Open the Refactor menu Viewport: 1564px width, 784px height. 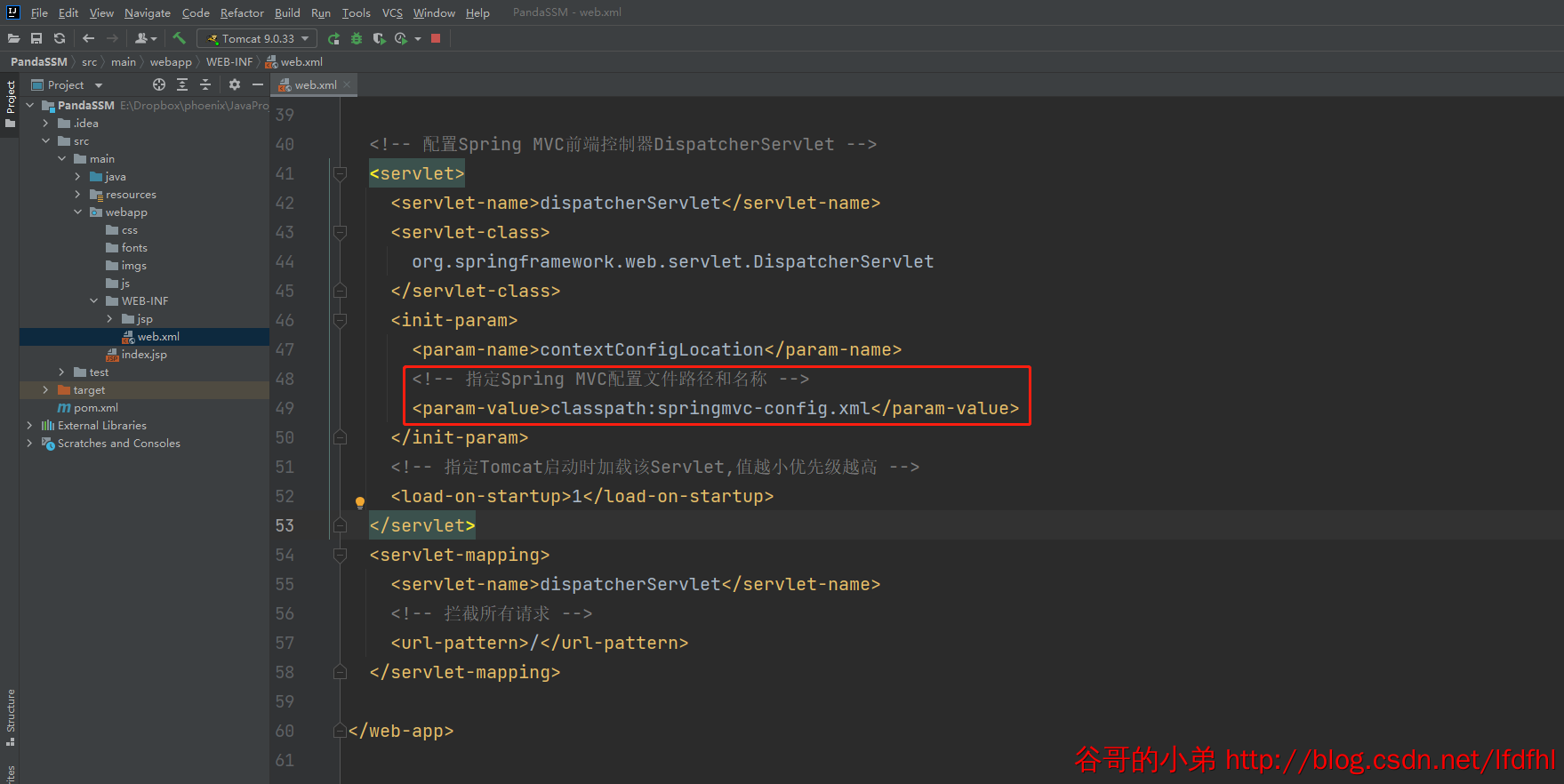[x=242, y=12]
